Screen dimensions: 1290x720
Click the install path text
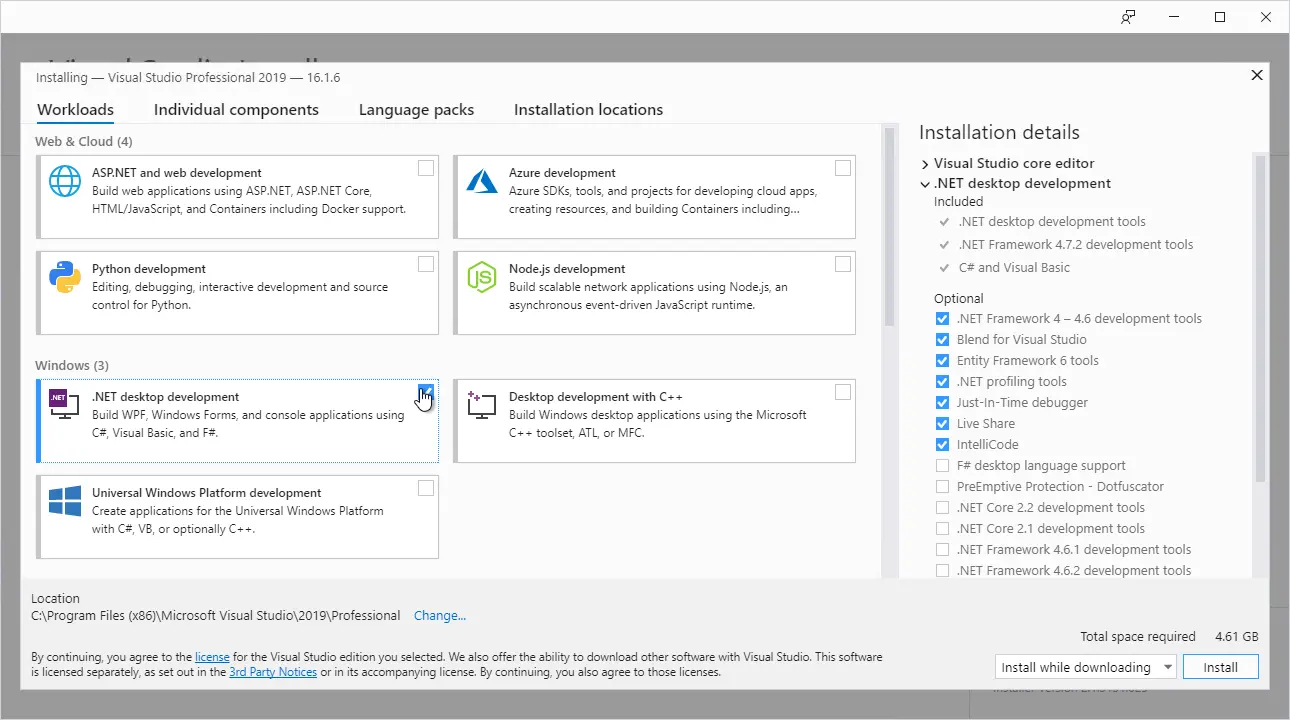(x=216, y=616)
